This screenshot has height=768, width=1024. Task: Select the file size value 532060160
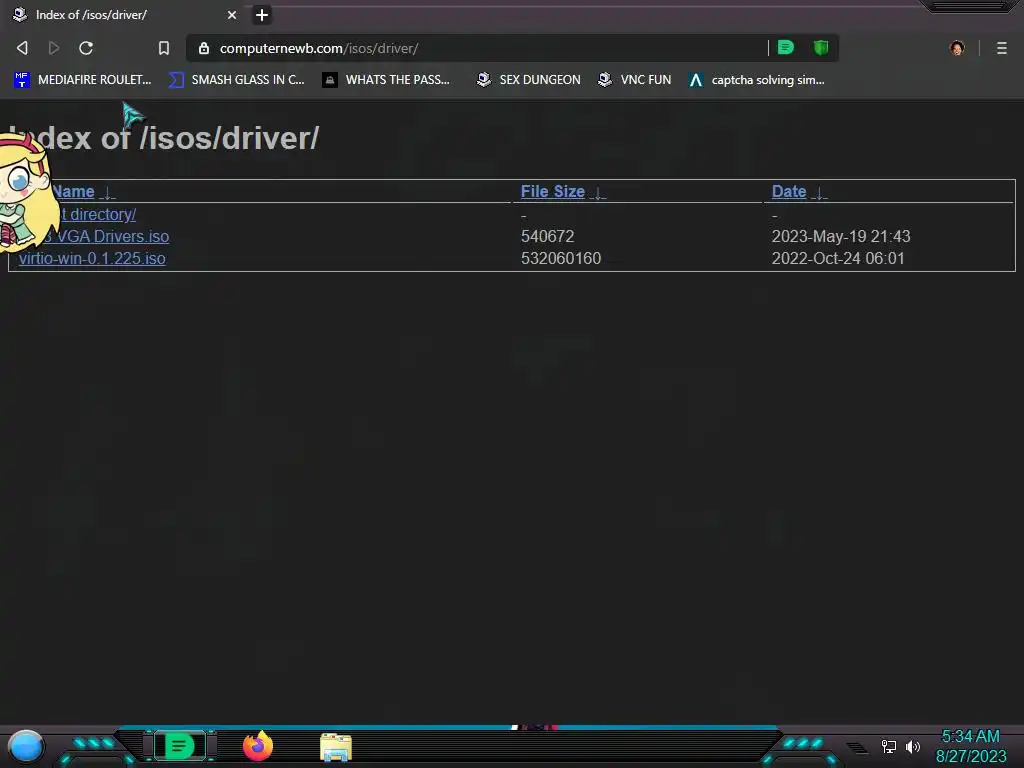coord(560,259)
